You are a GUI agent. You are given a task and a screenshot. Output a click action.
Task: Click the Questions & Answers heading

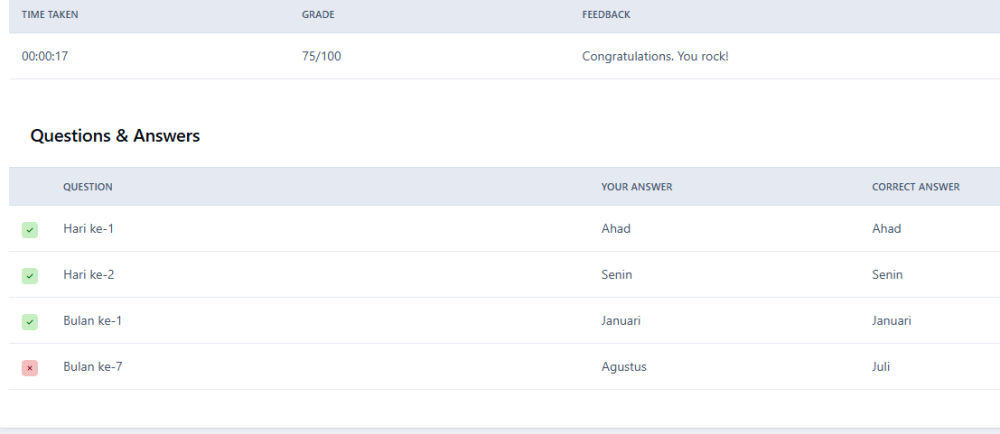[x=115, y=136]
